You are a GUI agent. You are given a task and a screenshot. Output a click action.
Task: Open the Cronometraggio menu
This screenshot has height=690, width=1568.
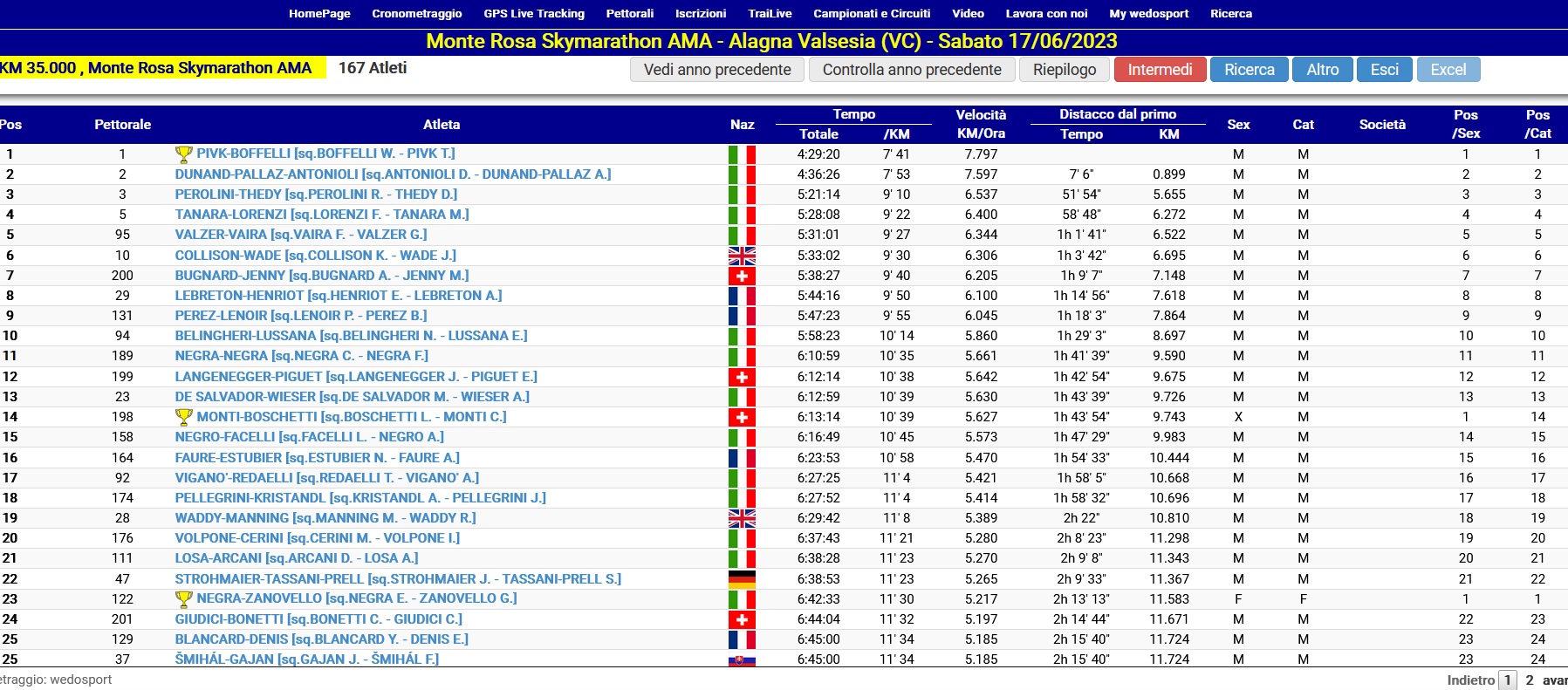[417, 13]
